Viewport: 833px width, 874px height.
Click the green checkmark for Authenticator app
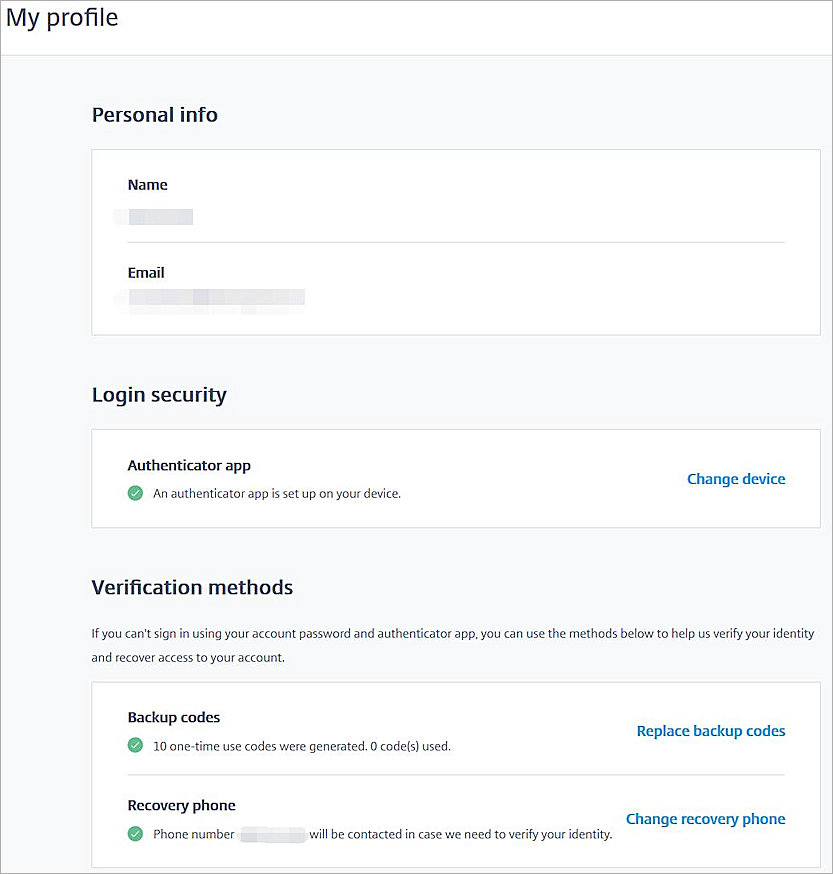pyautogui.click(x=135, y=493)
